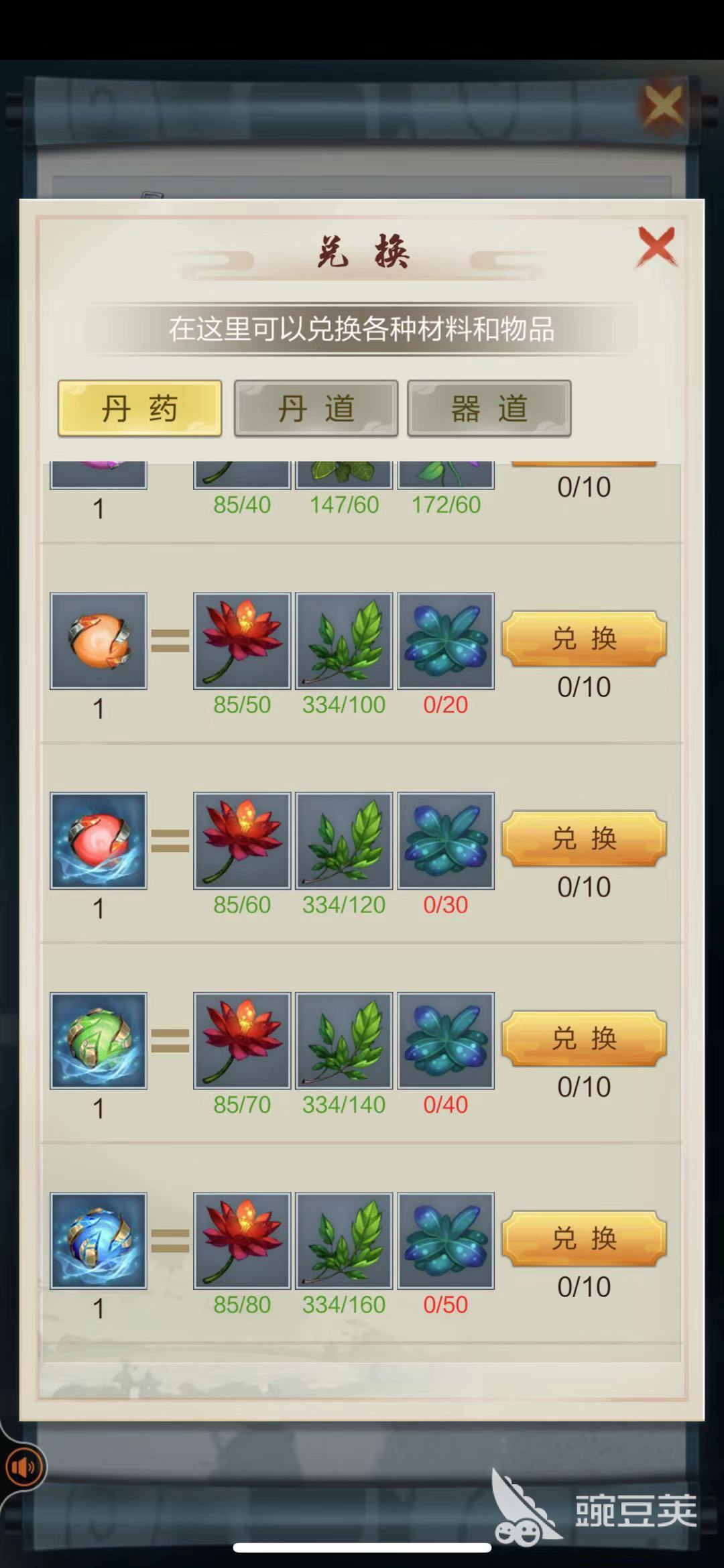Screen dimensions: 724x1568
Task: Close the 兑换 exchange dialog
Action: tap(656, 247)
